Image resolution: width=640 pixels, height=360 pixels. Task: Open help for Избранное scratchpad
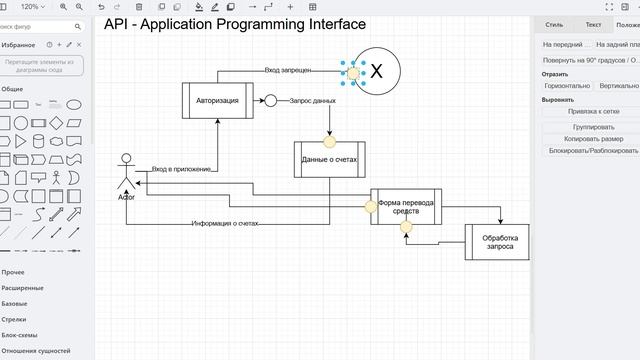(49, 44)
